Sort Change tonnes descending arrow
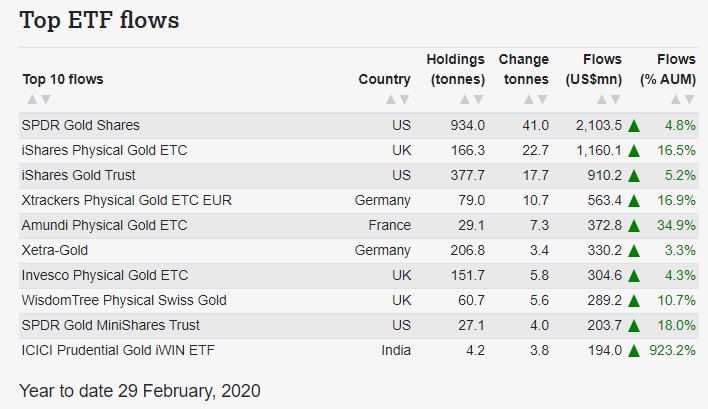Screen dimensions: 708x409 tap(543, 99)
